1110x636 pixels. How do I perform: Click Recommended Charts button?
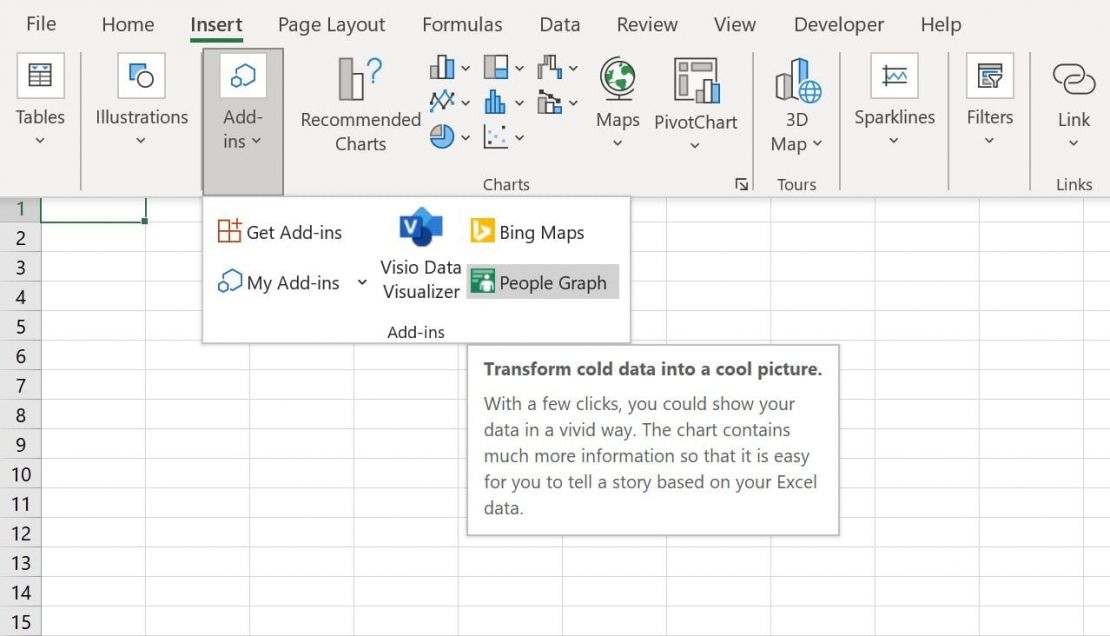click(x=360, y=105)
